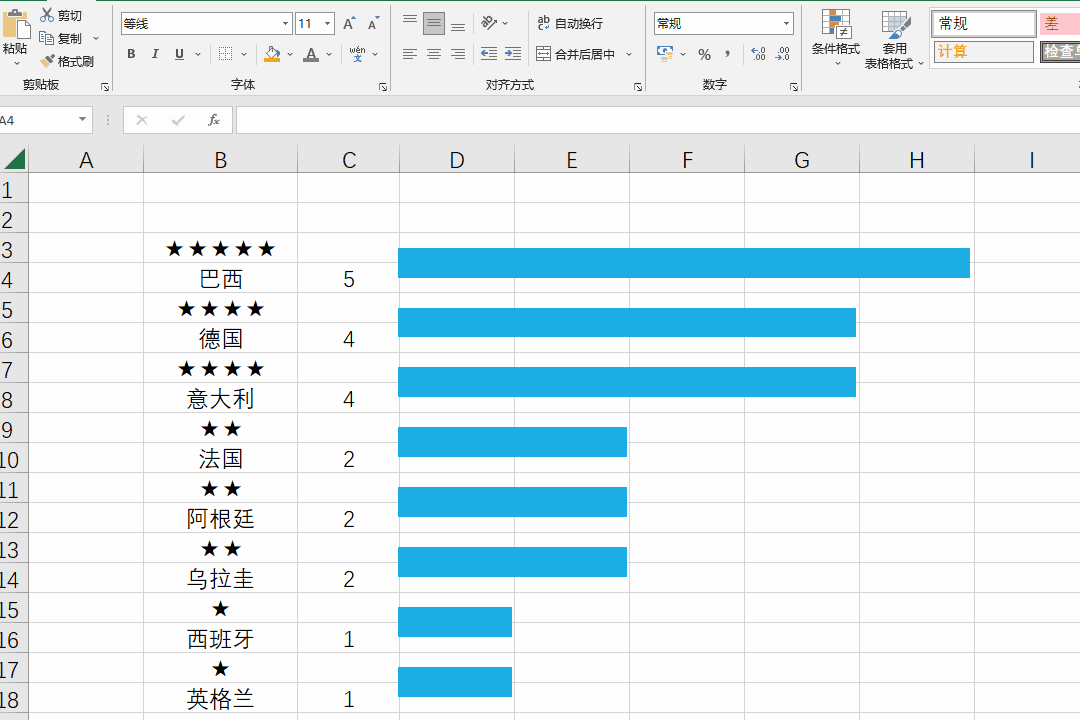Select column B header
The width and height of the screenshot is (1080, 720).
pos(220,160)
